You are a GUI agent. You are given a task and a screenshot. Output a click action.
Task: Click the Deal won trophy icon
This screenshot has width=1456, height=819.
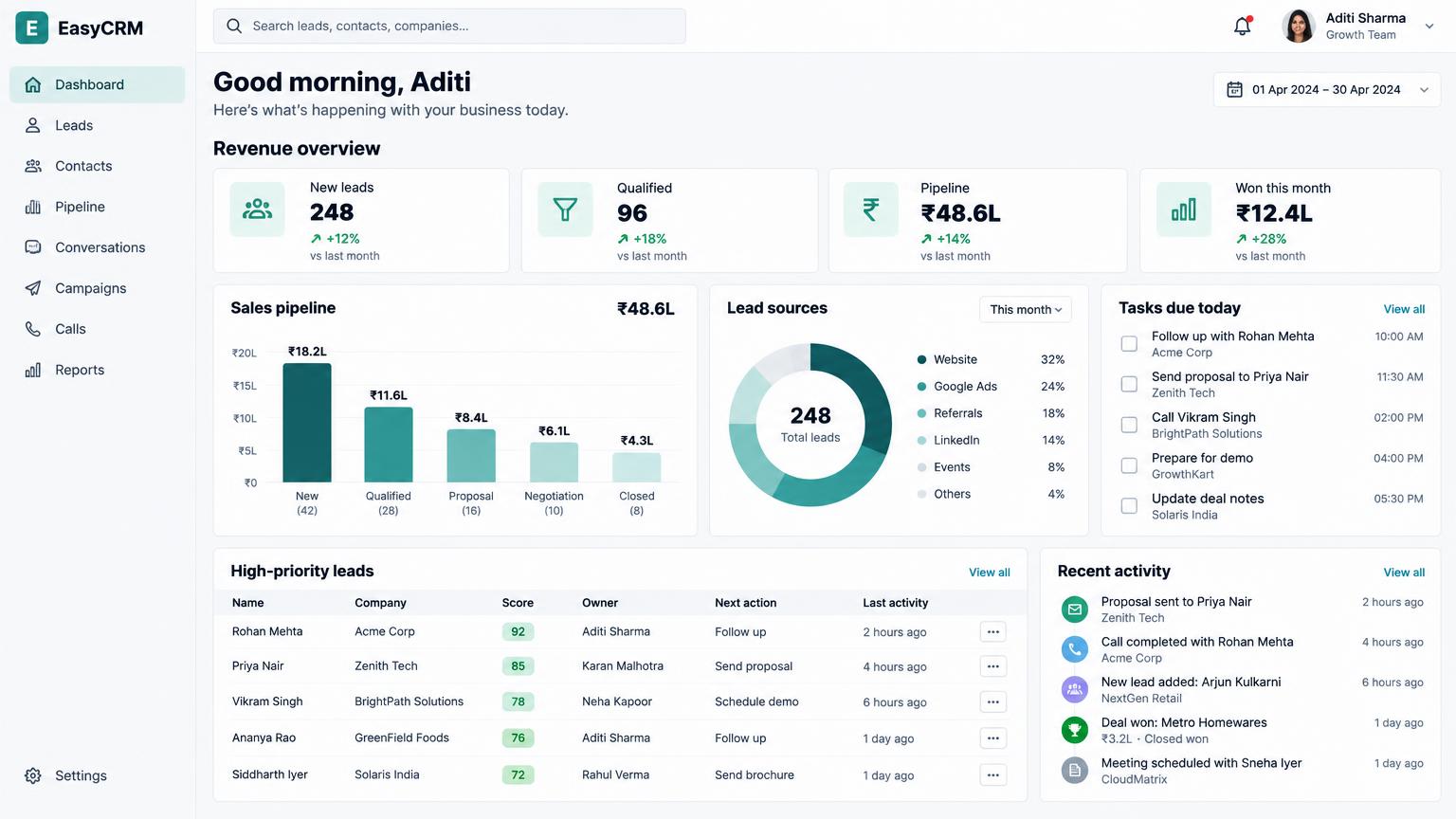(x=1074, y=730)
